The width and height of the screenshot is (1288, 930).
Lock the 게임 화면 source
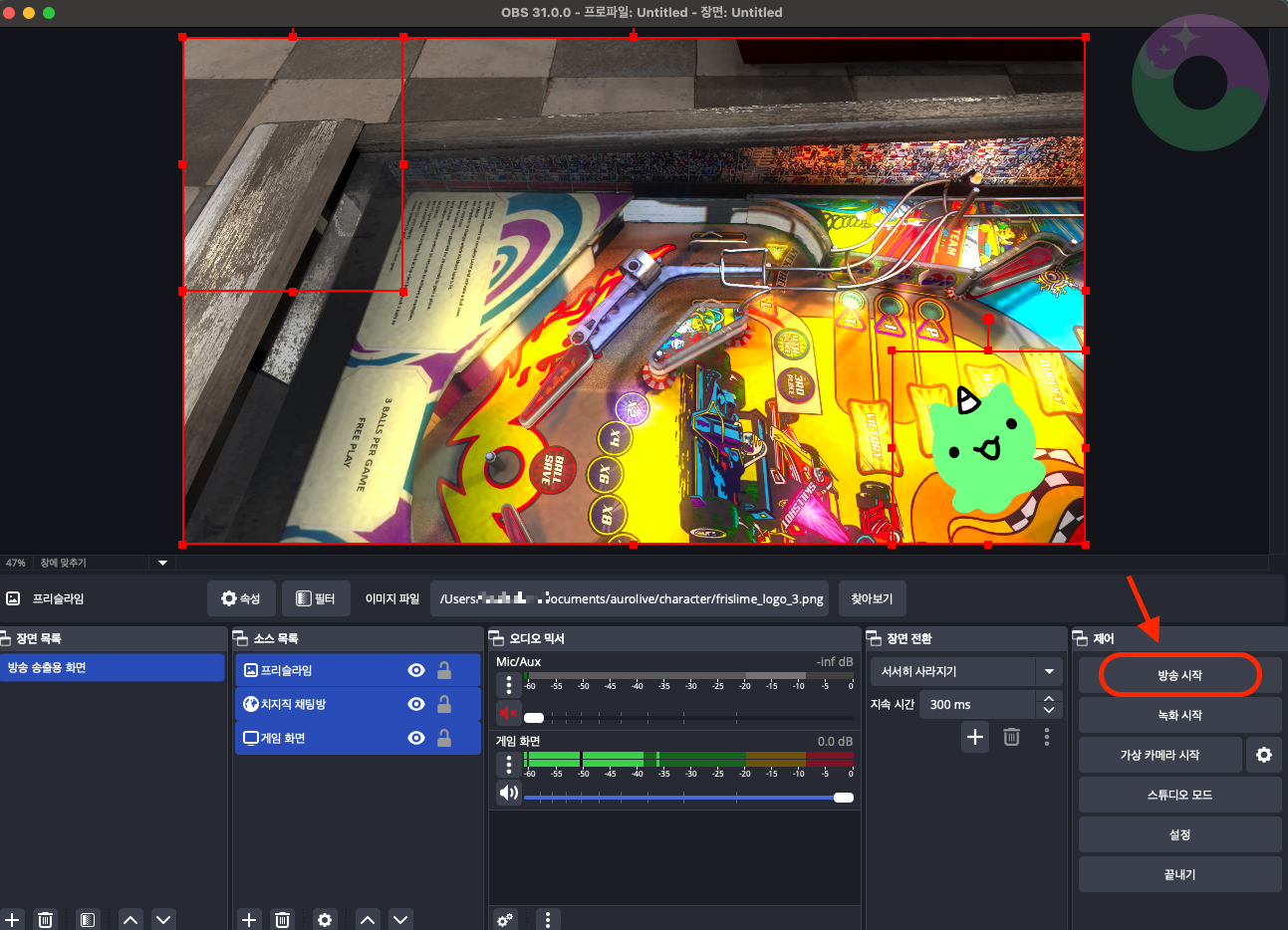click(x=444, y=738)
